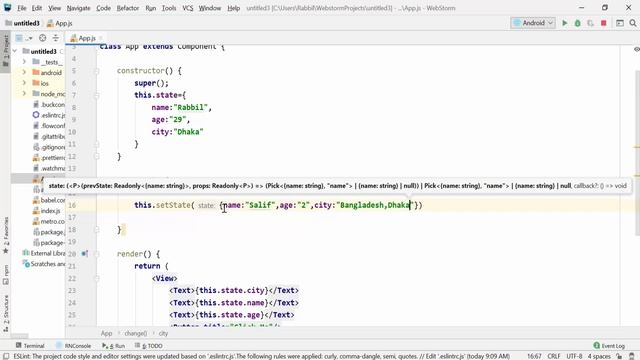Select the .buckconfig file in the tree
The height and width of the screenshot is (360, 640).
(49, 104)
